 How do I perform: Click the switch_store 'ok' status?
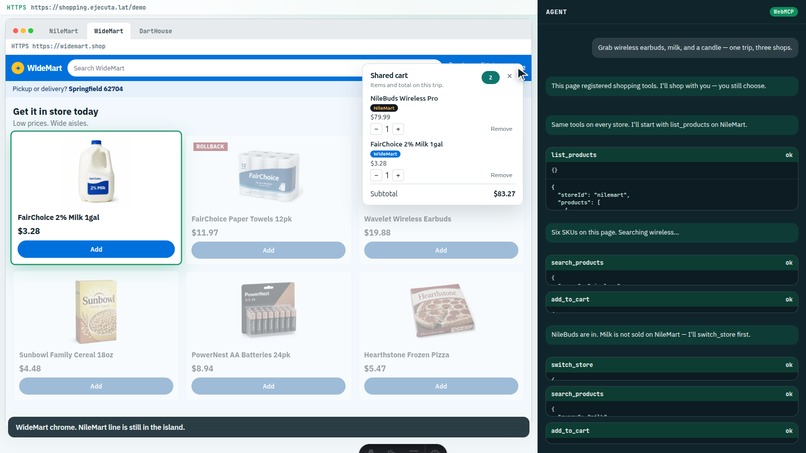pos(789,365)
